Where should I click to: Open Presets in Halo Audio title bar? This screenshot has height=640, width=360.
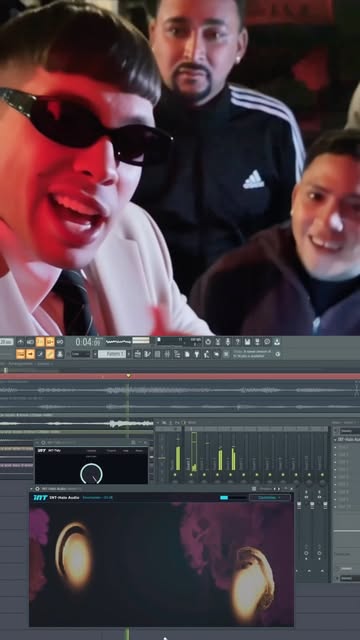click(266, 489)
